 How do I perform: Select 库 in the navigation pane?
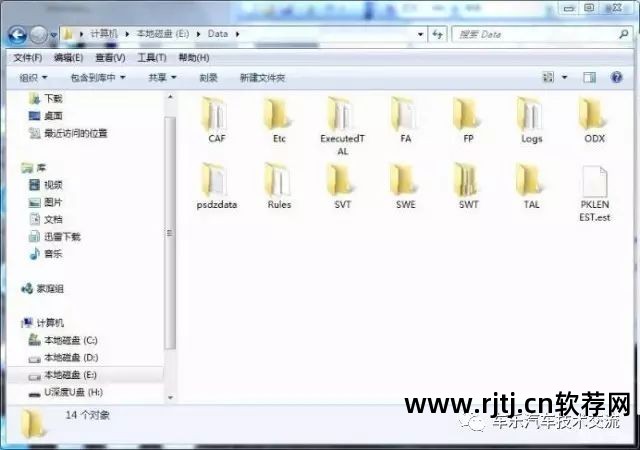[x=34, y=168]
